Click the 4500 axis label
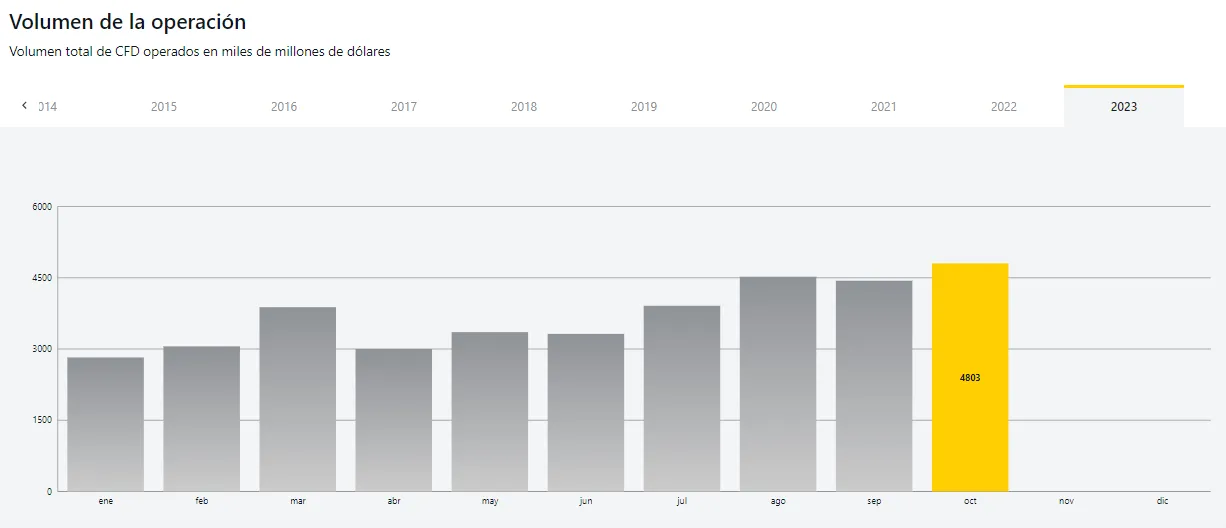 click(41, 278)
